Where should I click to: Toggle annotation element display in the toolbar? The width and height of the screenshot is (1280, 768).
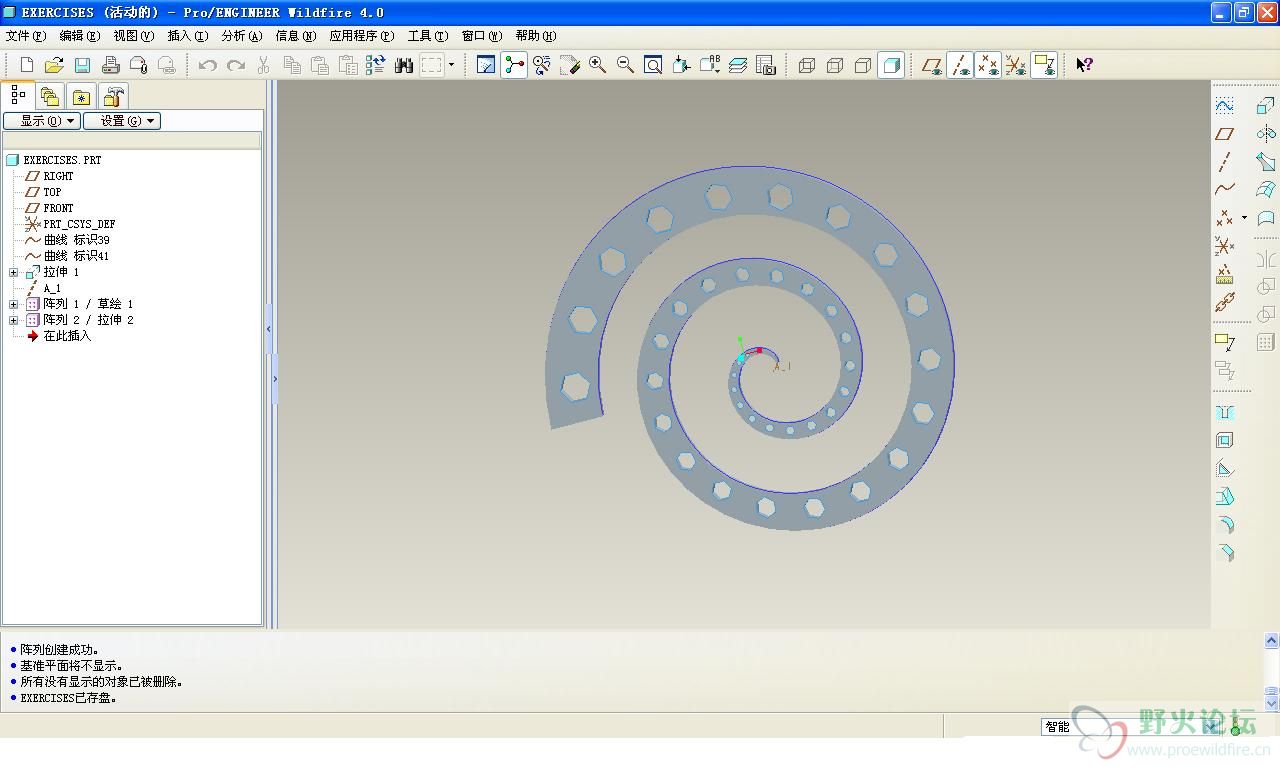click(x=1044, y=65)
